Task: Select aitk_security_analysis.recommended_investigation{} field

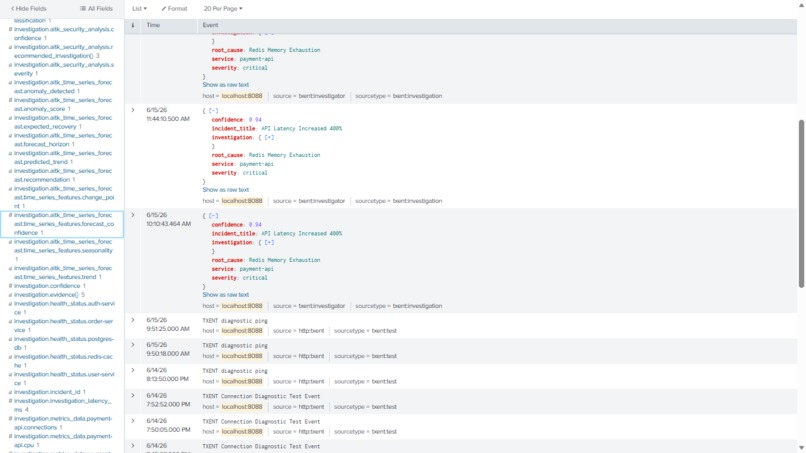Action: 62,51
